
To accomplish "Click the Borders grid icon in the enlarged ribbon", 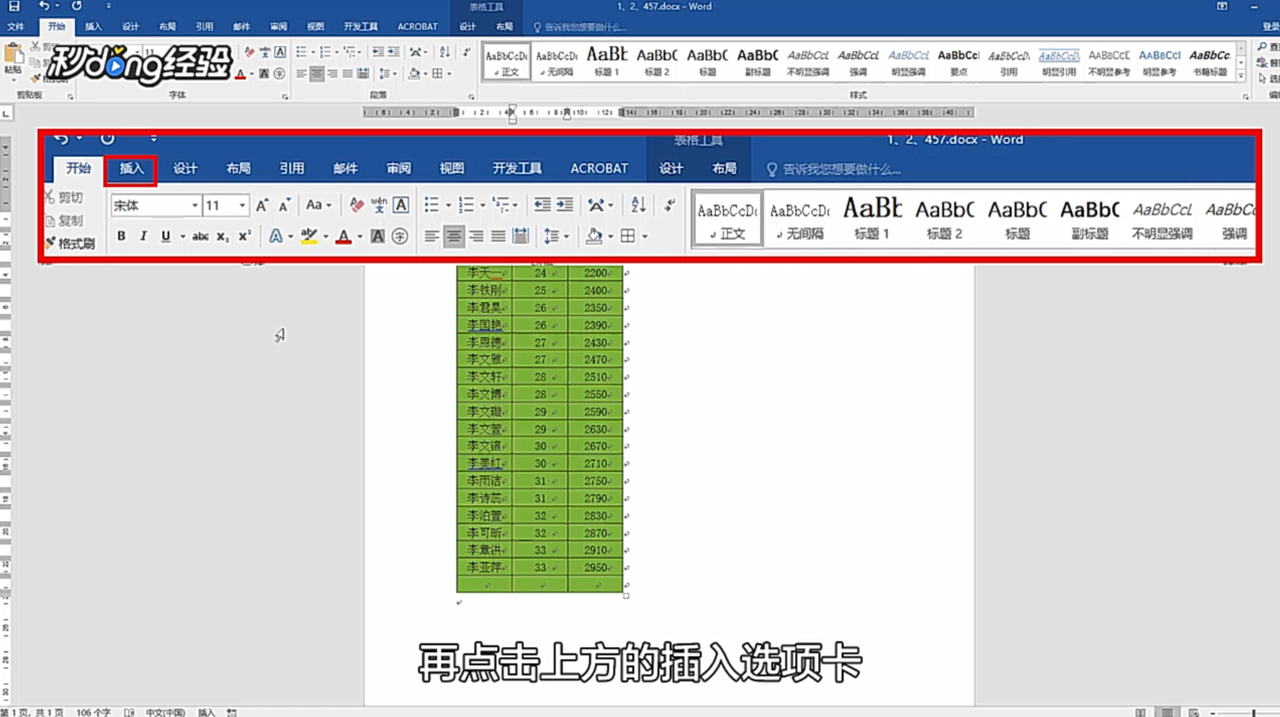I will (x=628, y=237).
